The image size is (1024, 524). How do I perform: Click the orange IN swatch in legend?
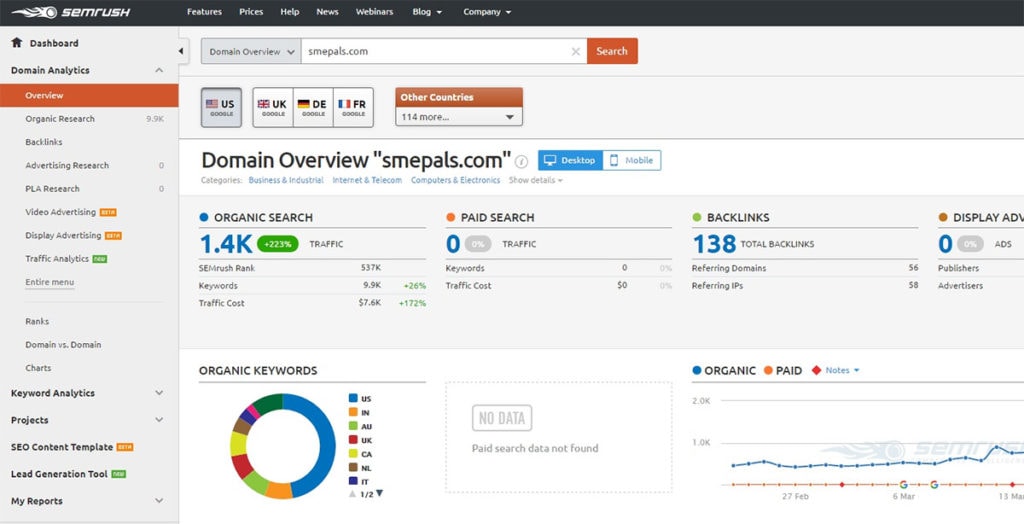point(353,412)
